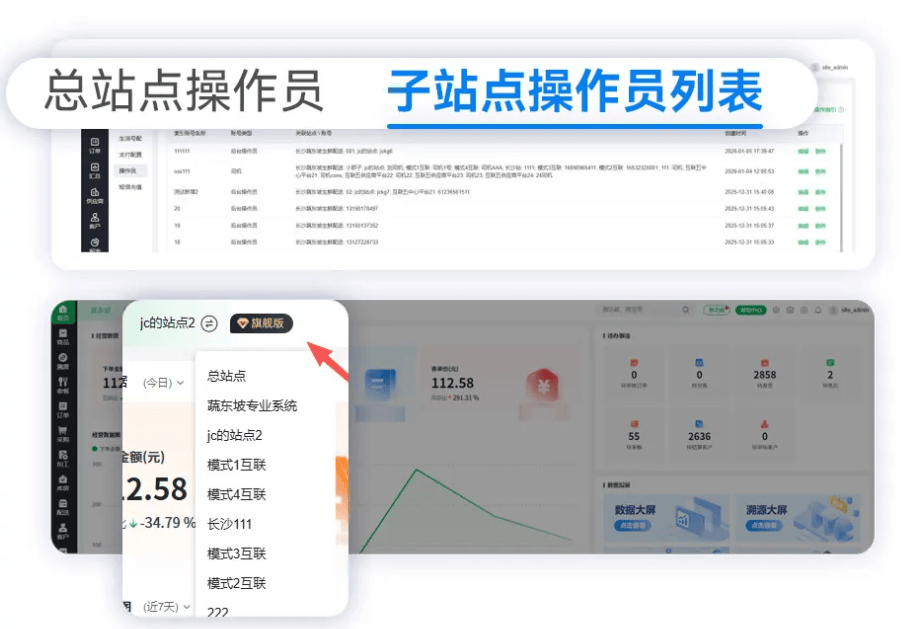Open the 商品 icon in dashboard sidebar
This screenshot has width=917, height=629.
tap(63, 337)
